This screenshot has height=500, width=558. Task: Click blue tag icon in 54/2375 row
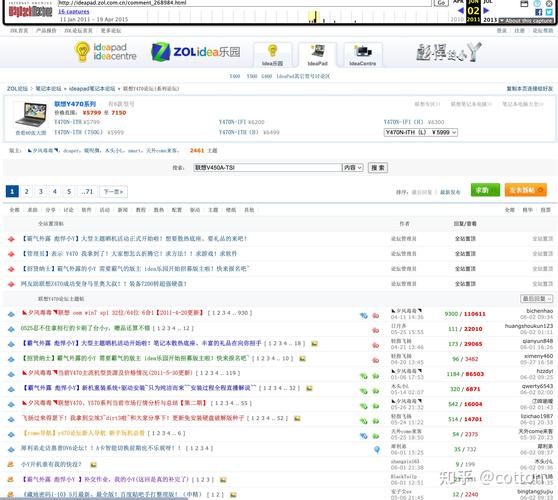click(363, 436)
